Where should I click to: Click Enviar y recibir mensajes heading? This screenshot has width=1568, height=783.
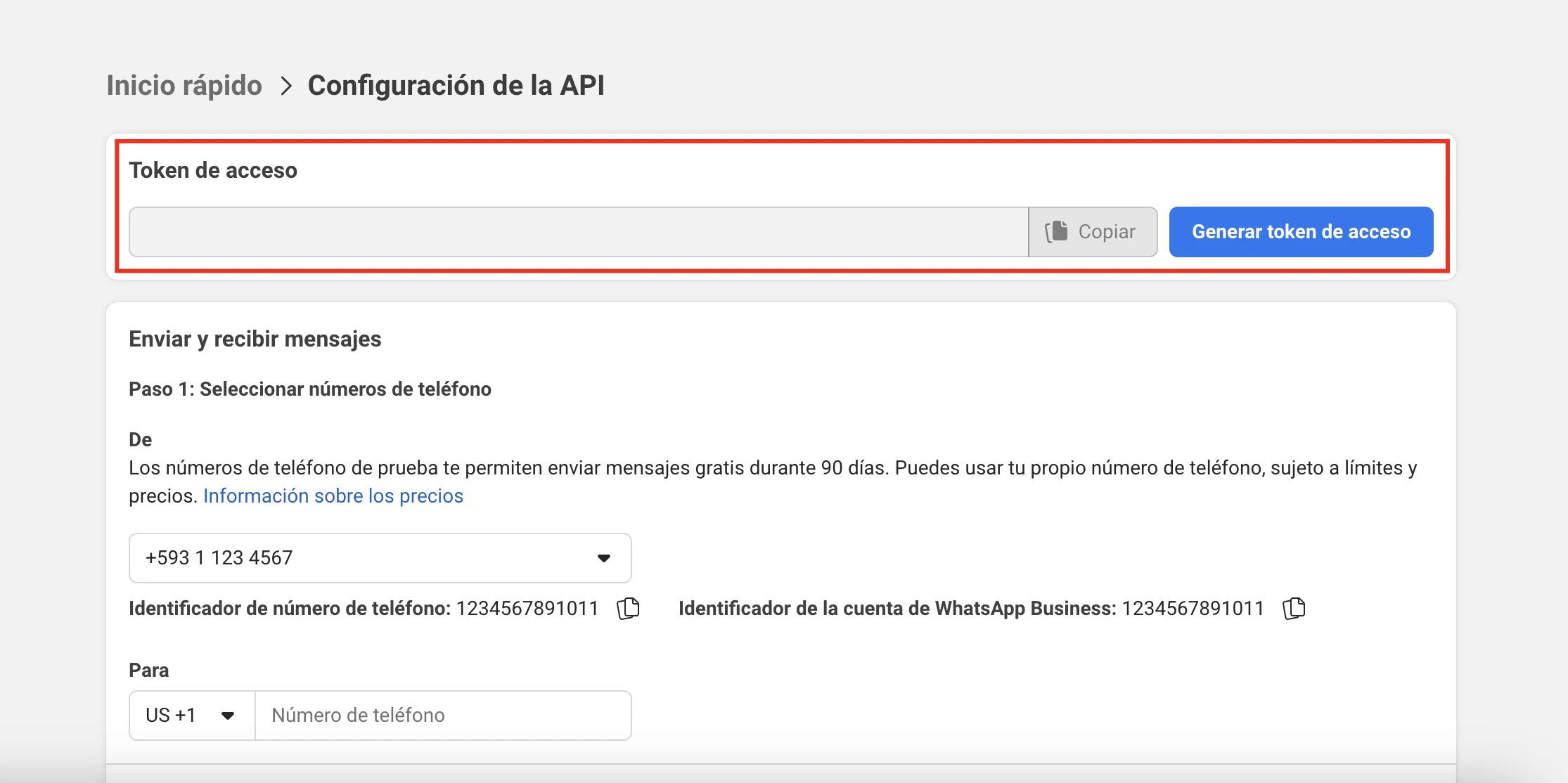click(255, 339)
